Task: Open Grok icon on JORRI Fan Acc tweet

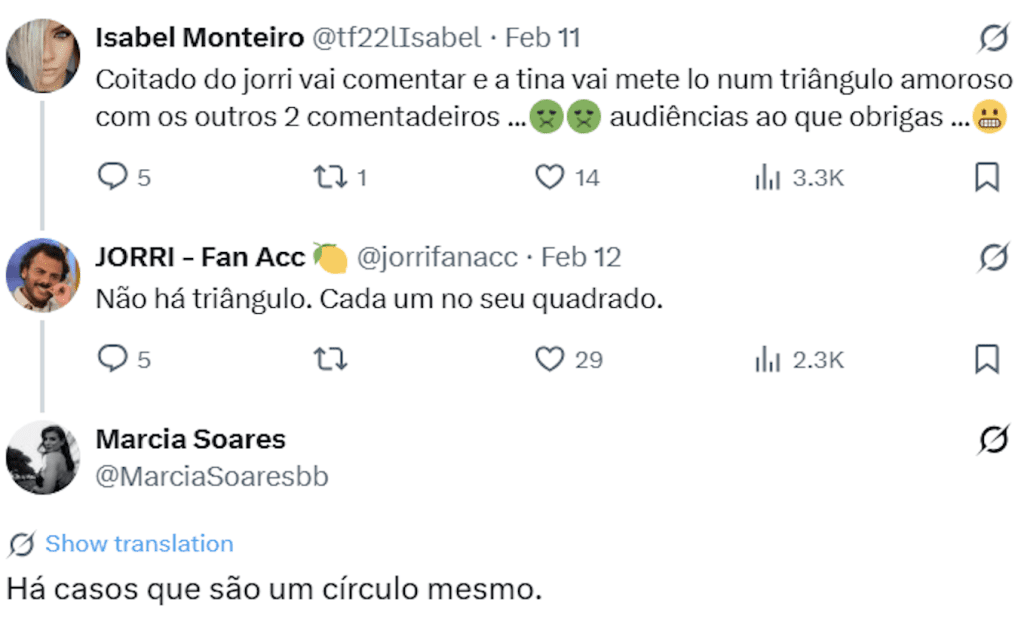Action: tap(992, 257)
